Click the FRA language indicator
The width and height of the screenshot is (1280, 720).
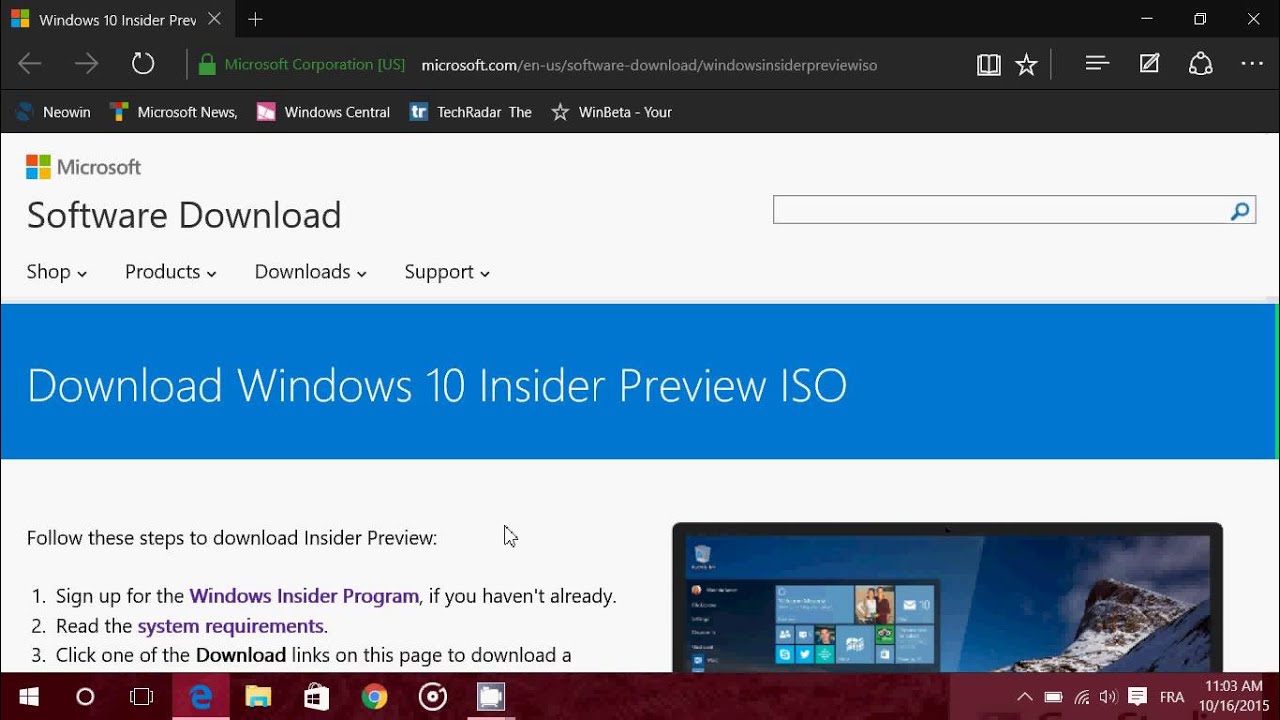pos(1172,697)
